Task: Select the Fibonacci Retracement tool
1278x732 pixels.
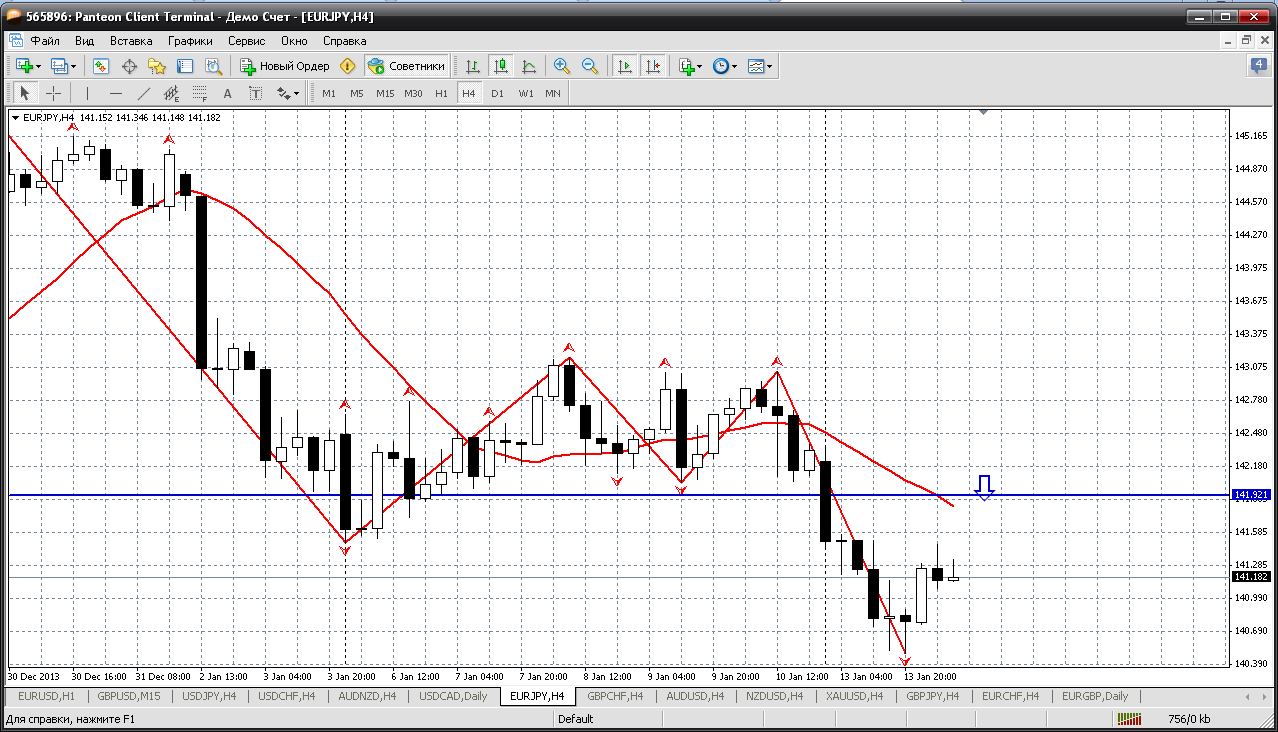Action: (200, 93)
